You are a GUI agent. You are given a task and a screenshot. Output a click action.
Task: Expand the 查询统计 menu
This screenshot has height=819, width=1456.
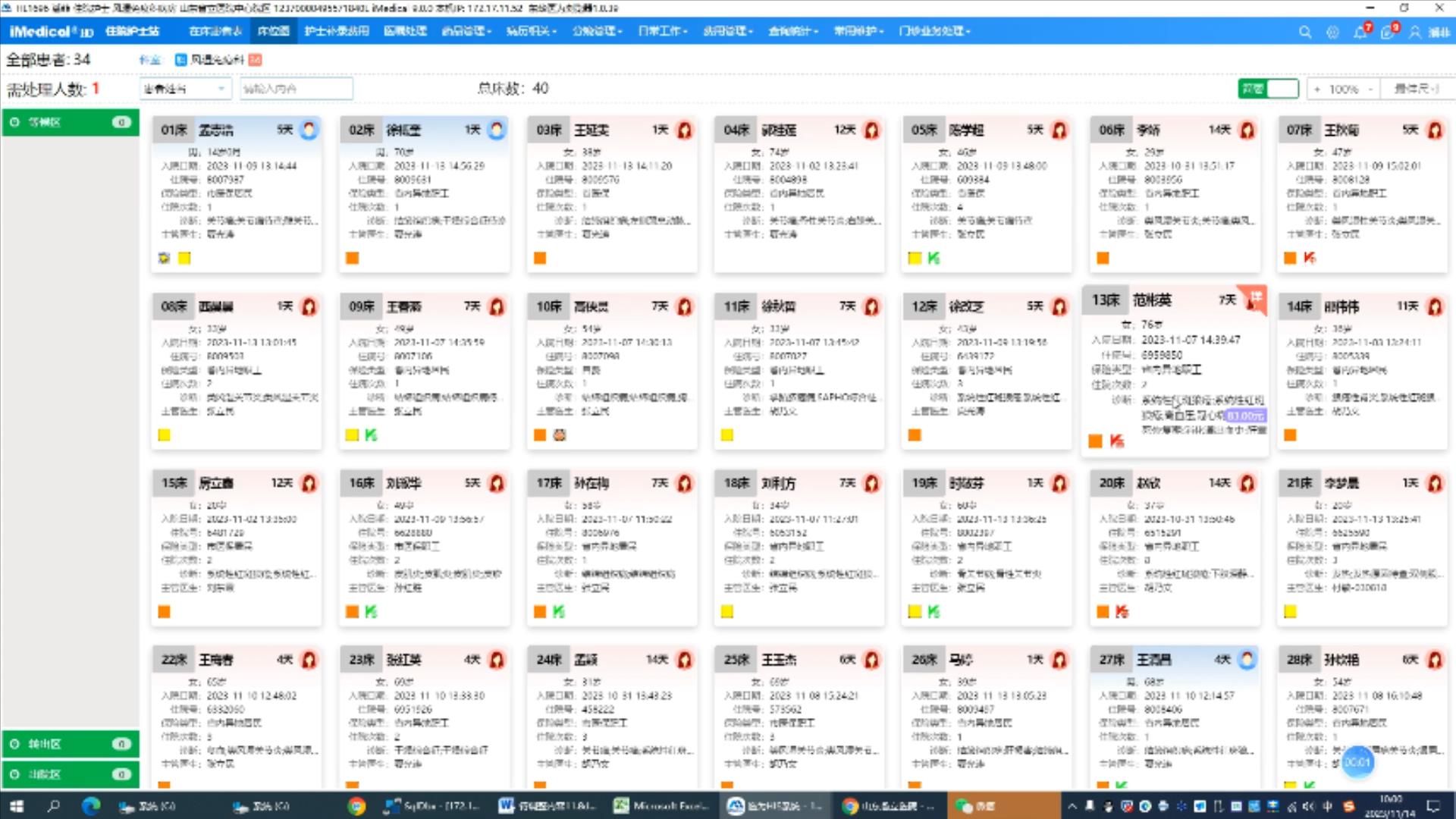pos(793,31)
